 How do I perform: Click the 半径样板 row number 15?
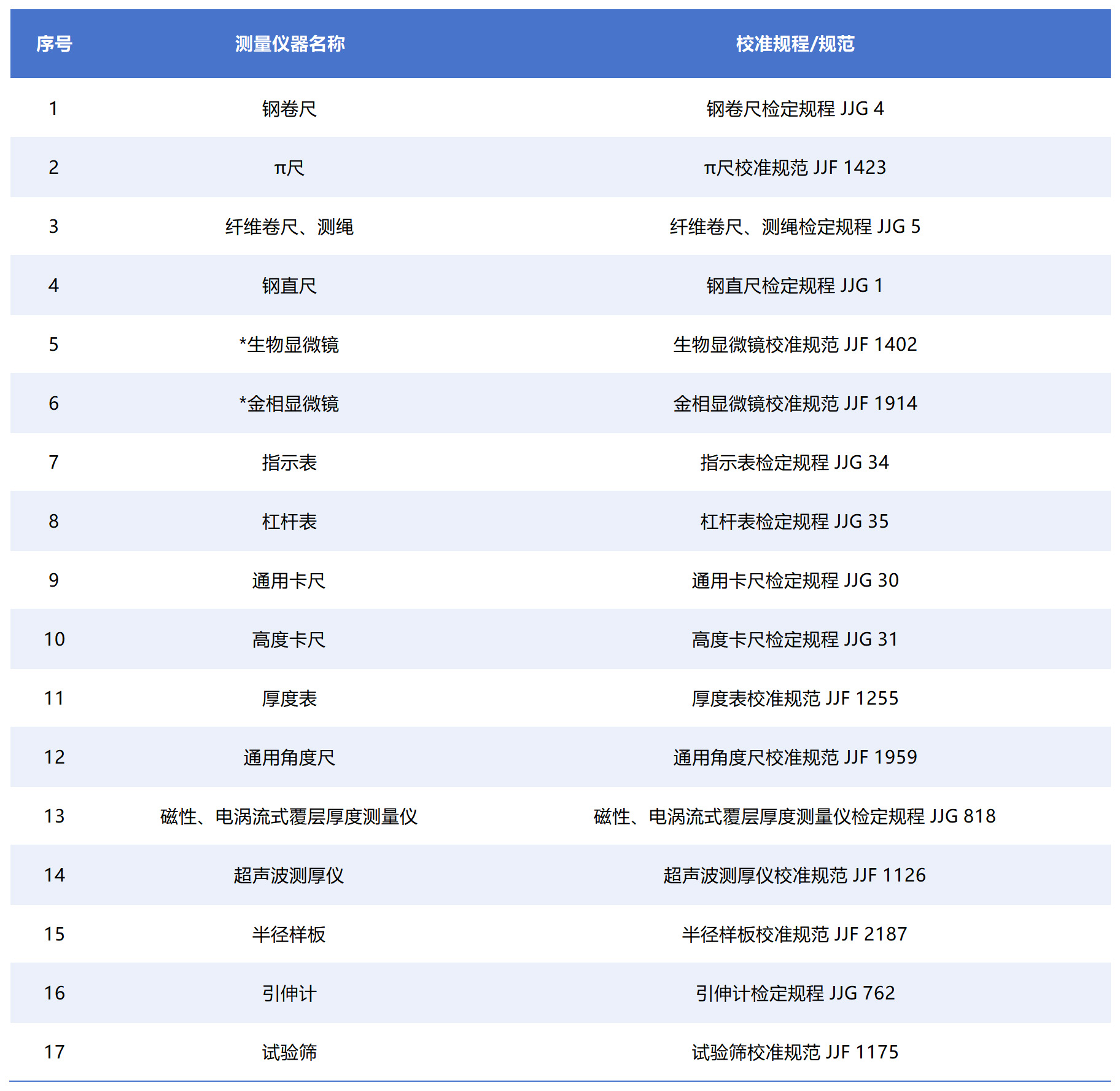click(x=55, y=934)
